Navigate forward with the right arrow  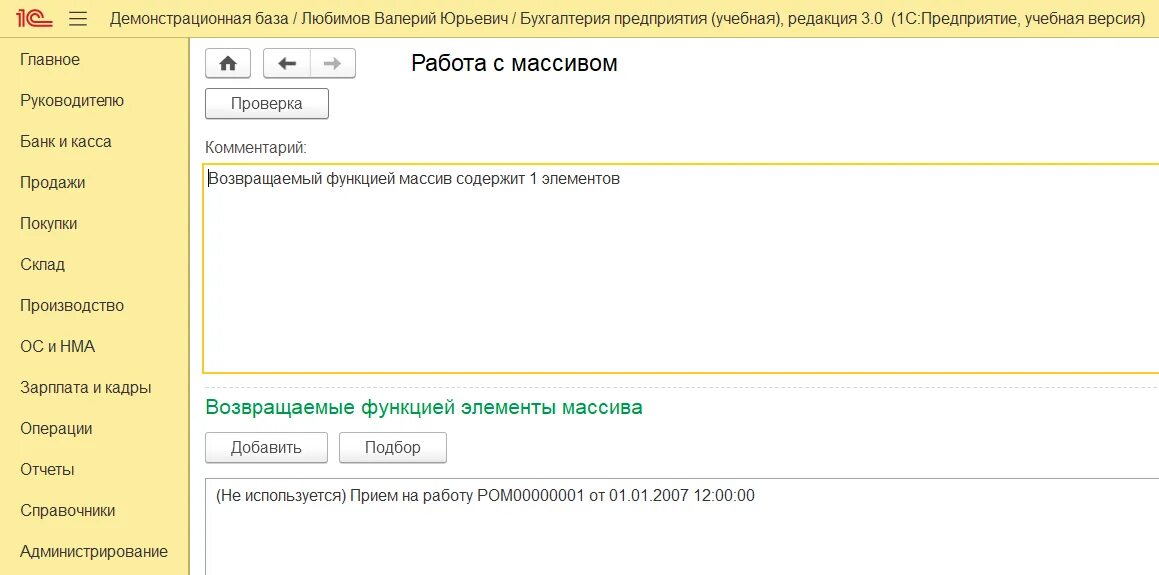click(x=333, y=64)
